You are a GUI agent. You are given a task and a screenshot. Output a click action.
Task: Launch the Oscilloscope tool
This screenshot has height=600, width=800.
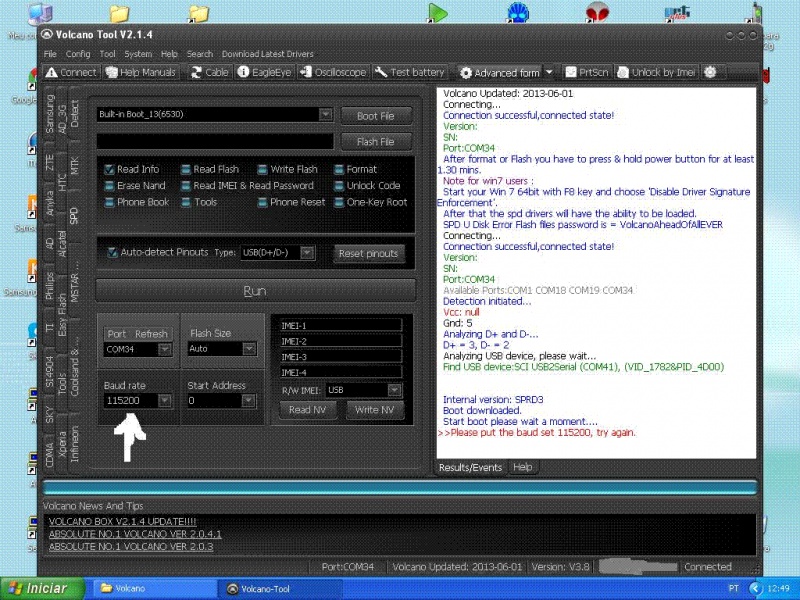pos(333,72)
